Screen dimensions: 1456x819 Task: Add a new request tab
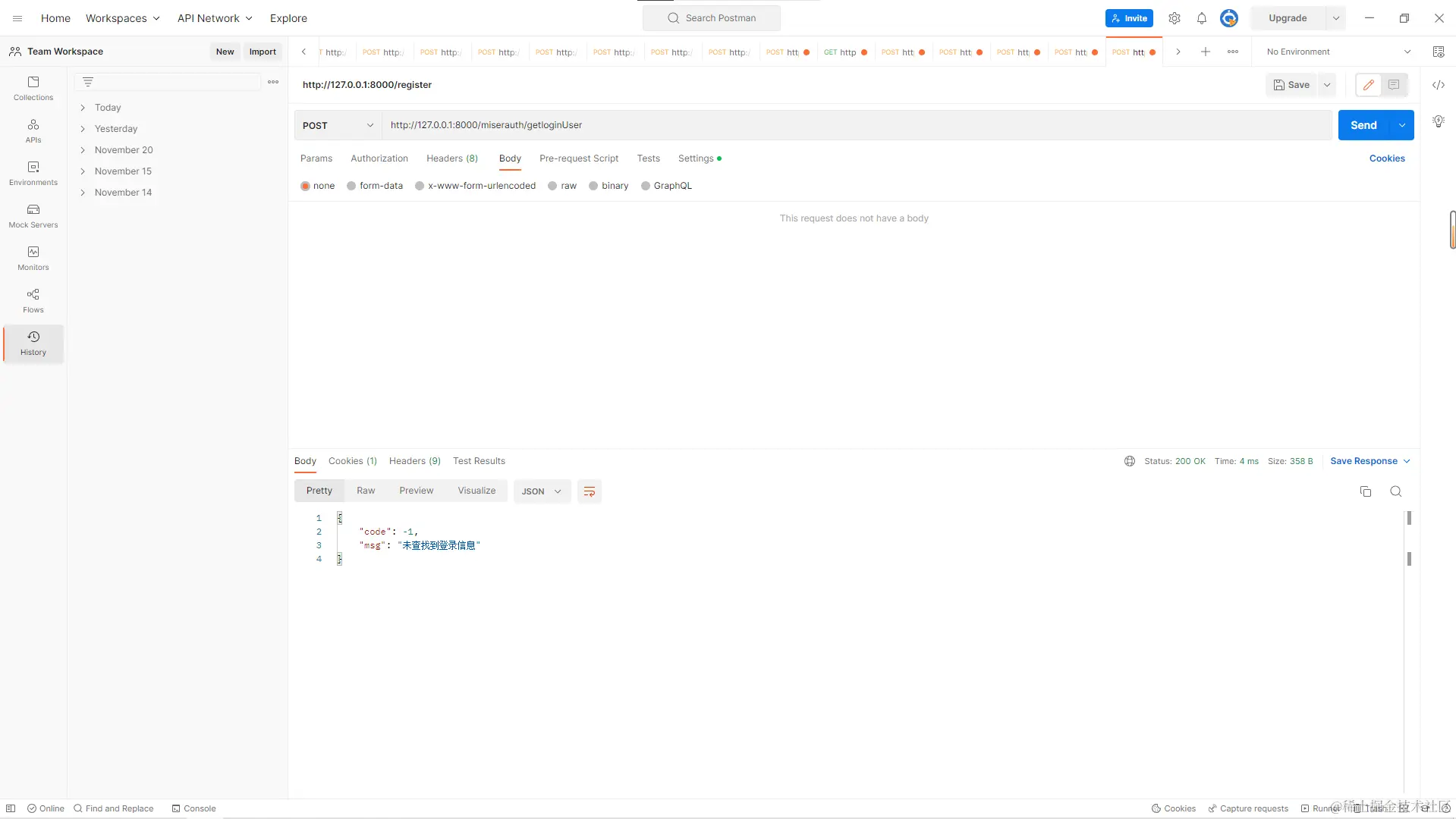[x=1206, y=52]
